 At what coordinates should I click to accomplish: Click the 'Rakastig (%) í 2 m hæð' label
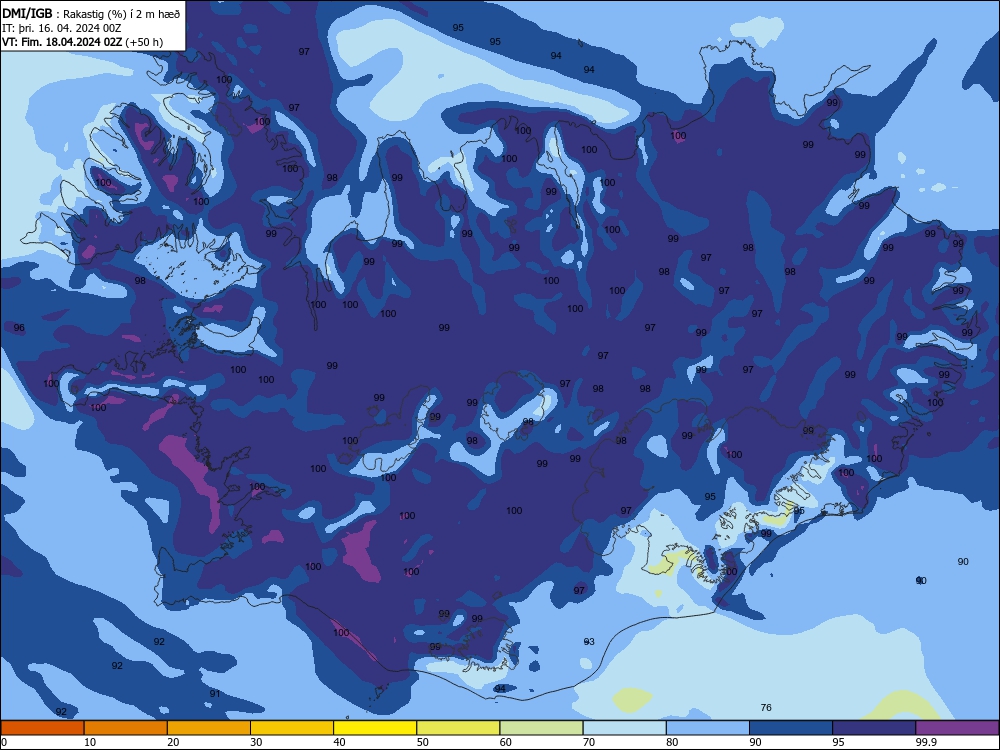[x=122, y=14]
